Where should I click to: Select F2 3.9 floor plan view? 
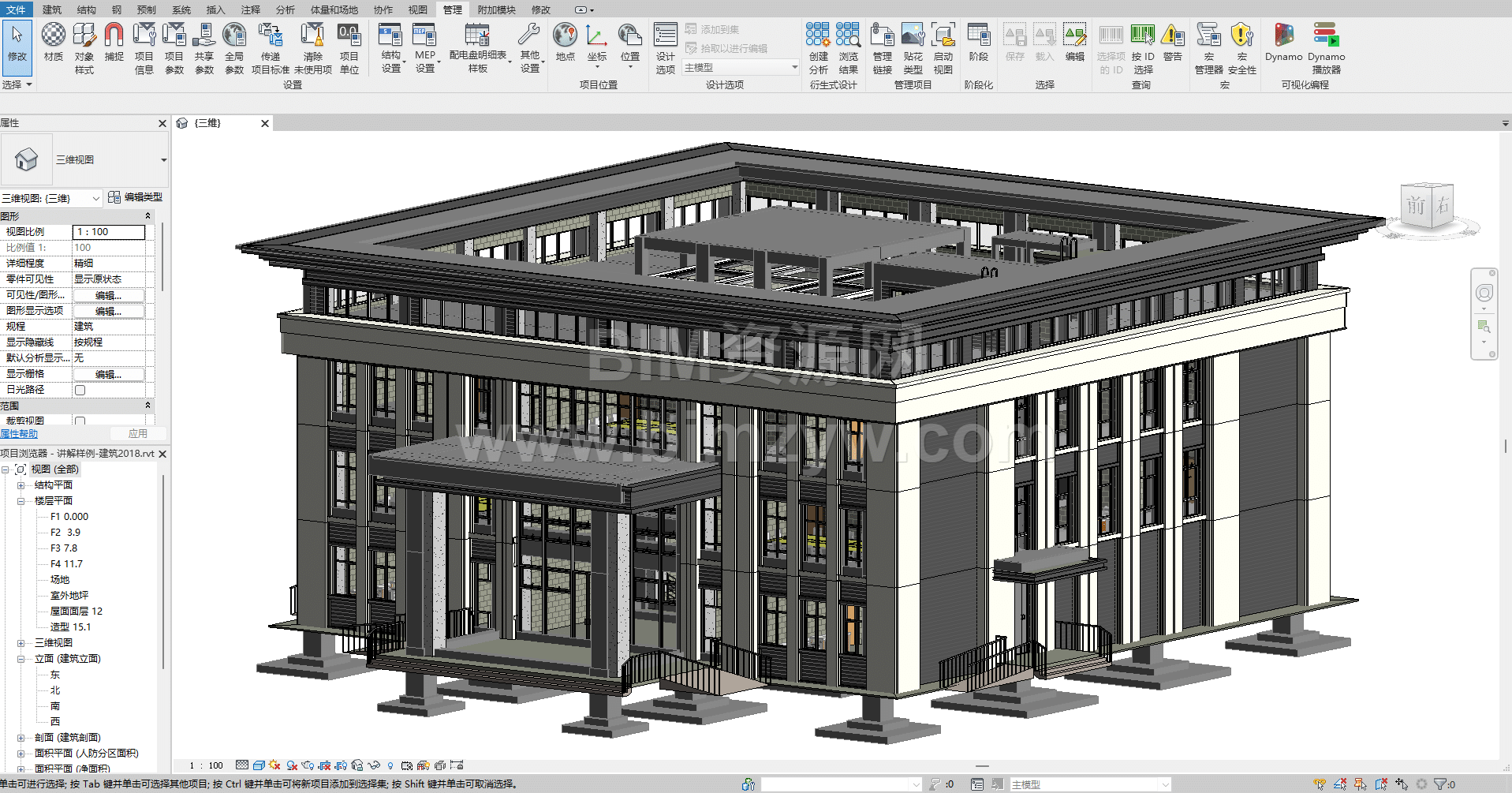coord(65,533)
